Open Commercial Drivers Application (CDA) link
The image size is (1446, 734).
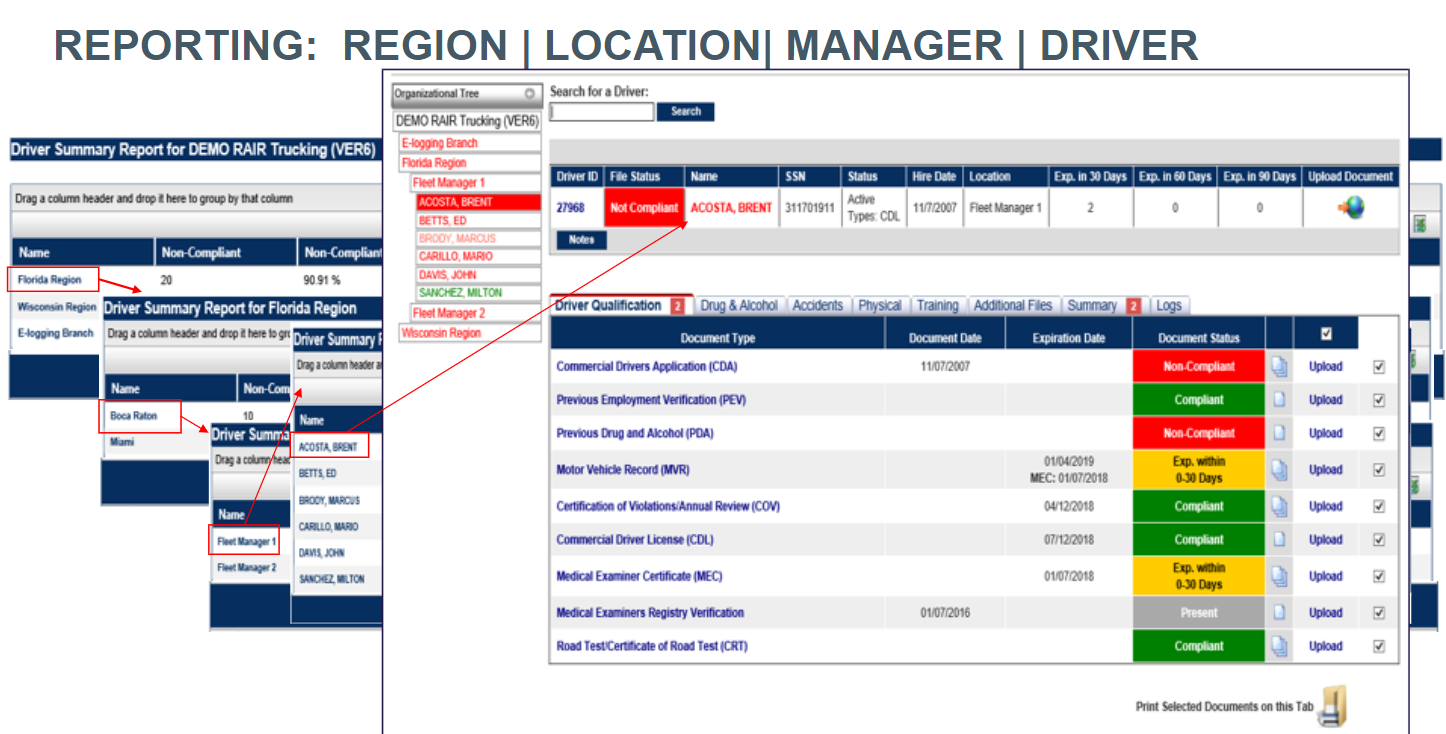647,367
